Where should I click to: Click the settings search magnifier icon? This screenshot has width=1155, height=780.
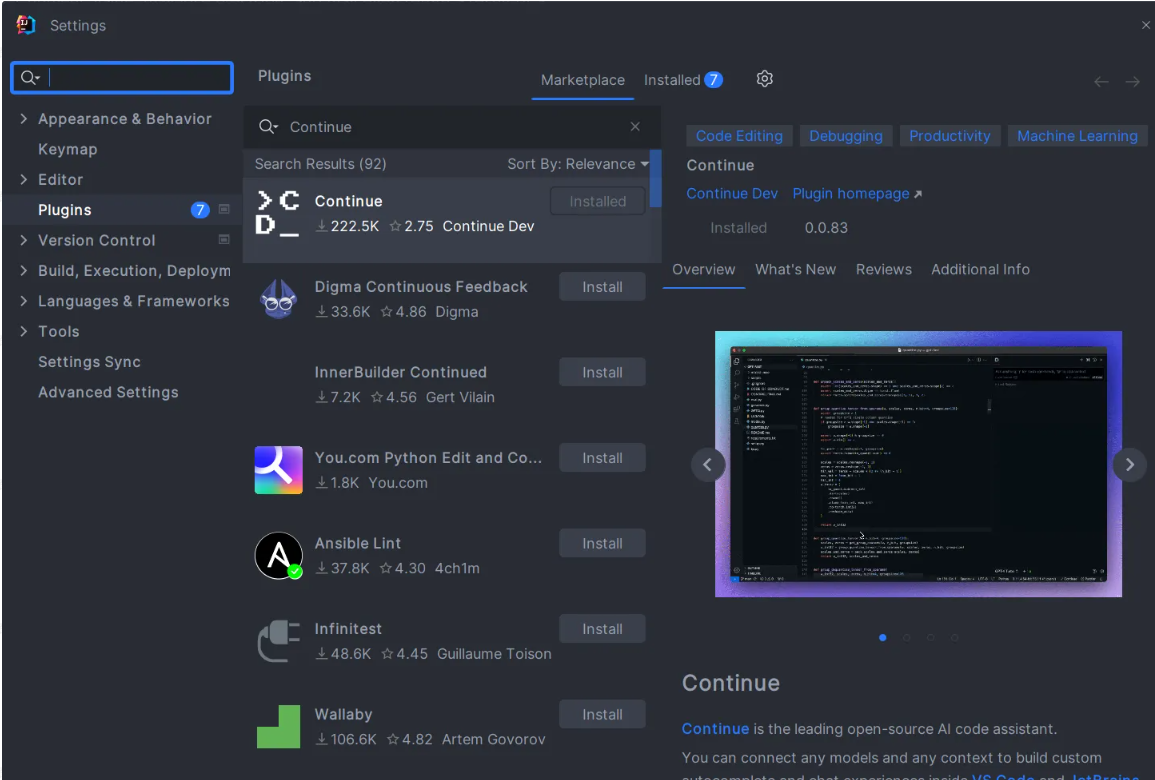(x=30, y=77)
